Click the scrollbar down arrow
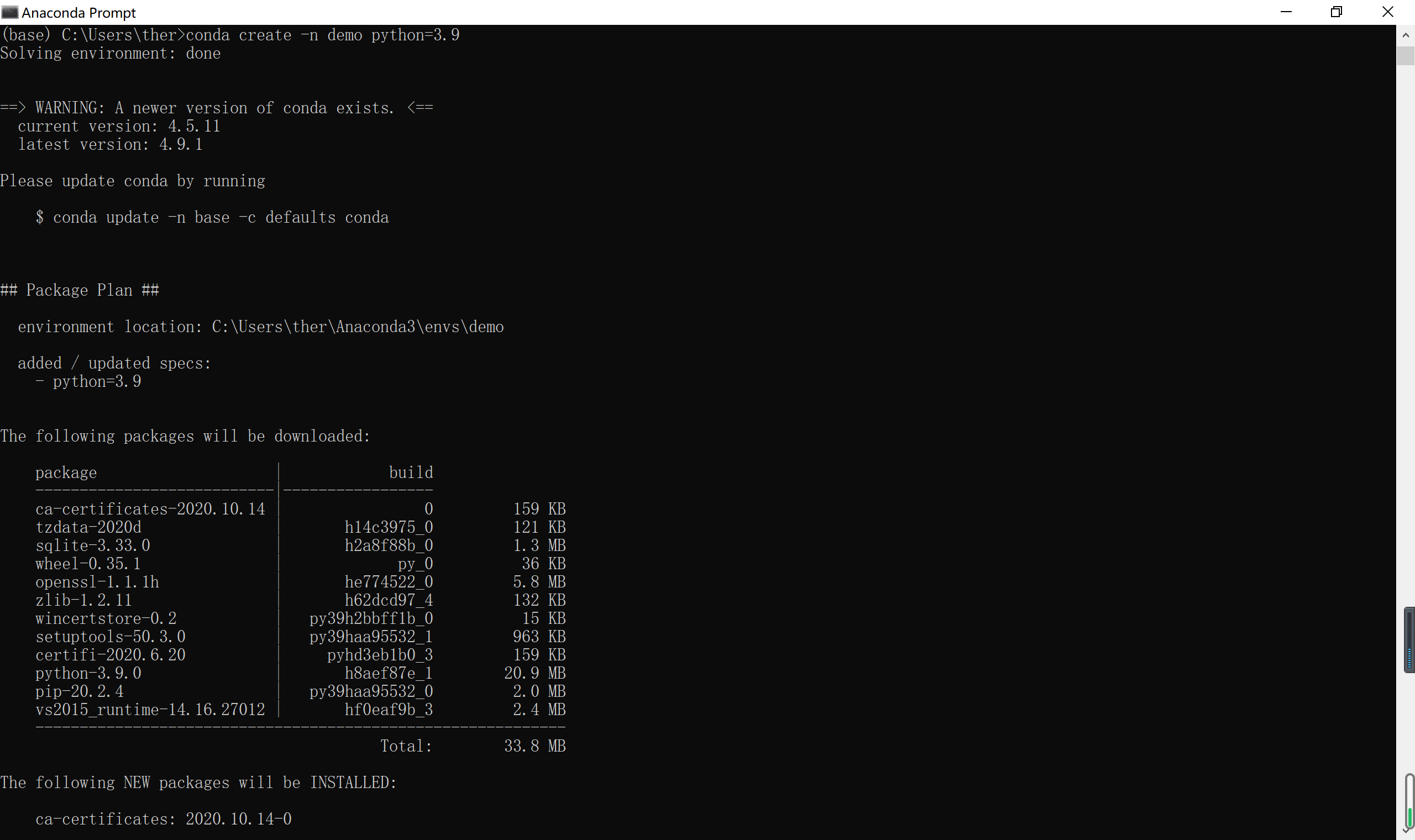This screenshot has width=1415, height=840. [x=1406, y=831]
